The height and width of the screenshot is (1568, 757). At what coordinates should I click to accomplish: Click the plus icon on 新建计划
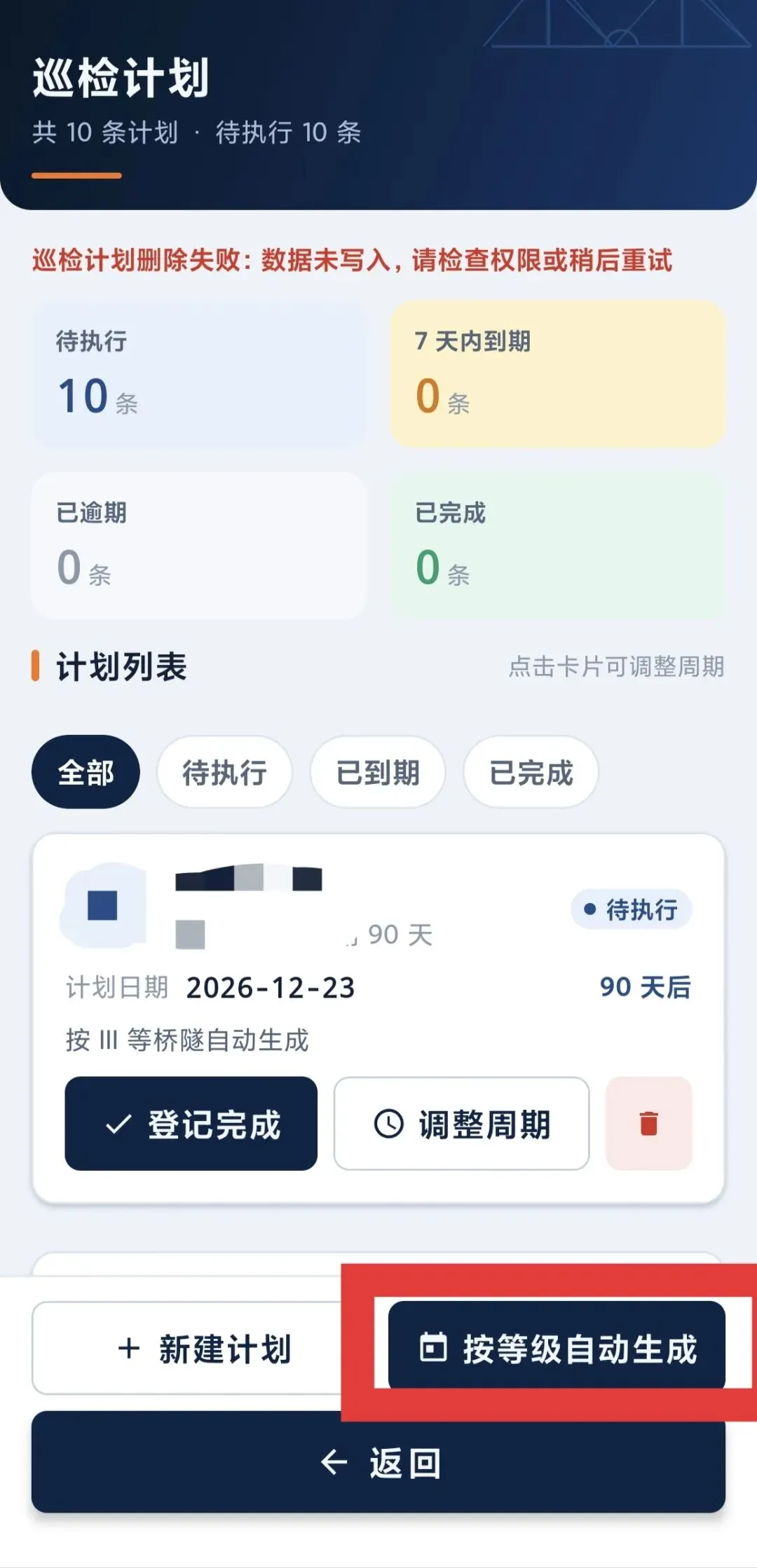[129, 1348]
